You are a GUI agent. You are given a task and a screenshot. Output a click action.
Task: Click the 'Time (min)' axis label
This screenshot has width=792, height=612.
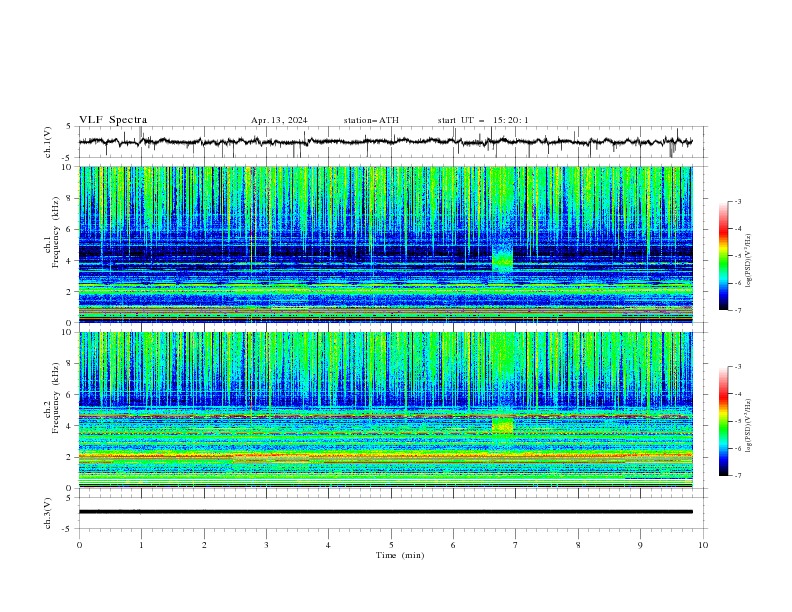400,555
